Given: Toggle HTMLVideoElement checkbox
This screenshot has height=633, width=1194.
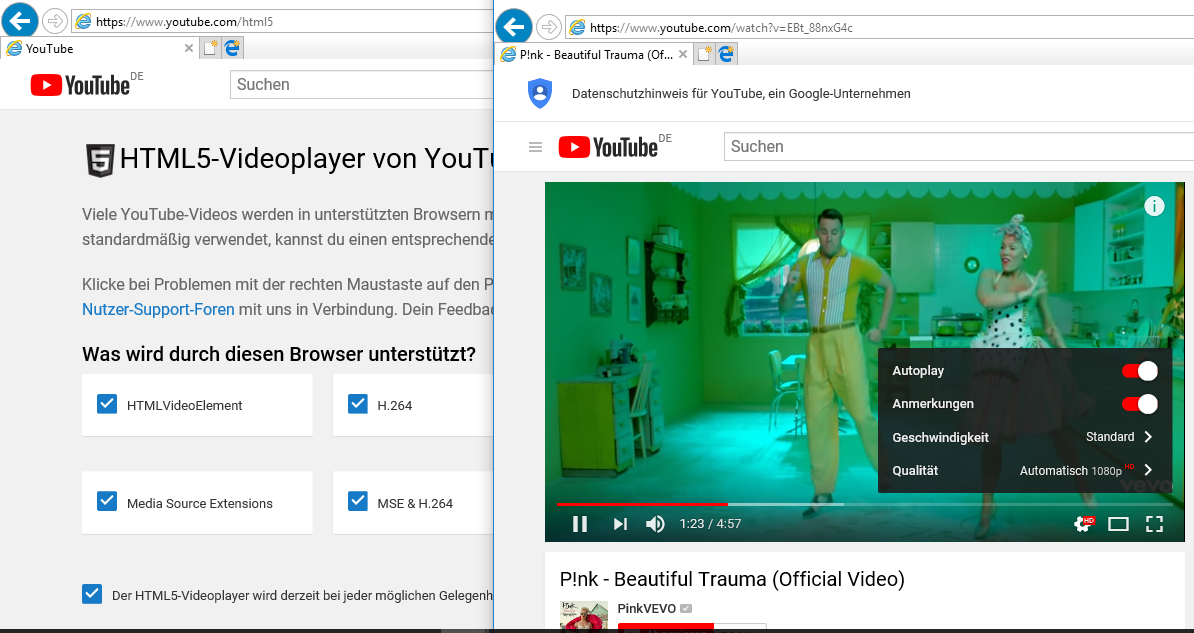Looking at the screenshot, I should click(107, 404).
